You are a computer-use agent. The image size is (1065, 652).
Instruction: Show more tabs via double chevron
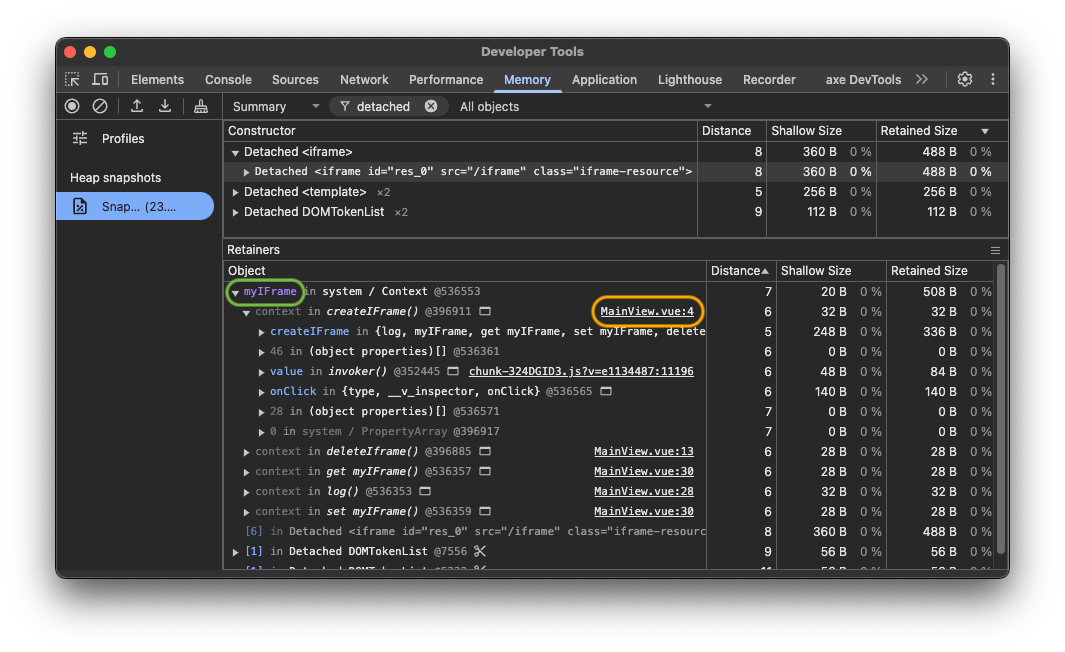point(922,79)
